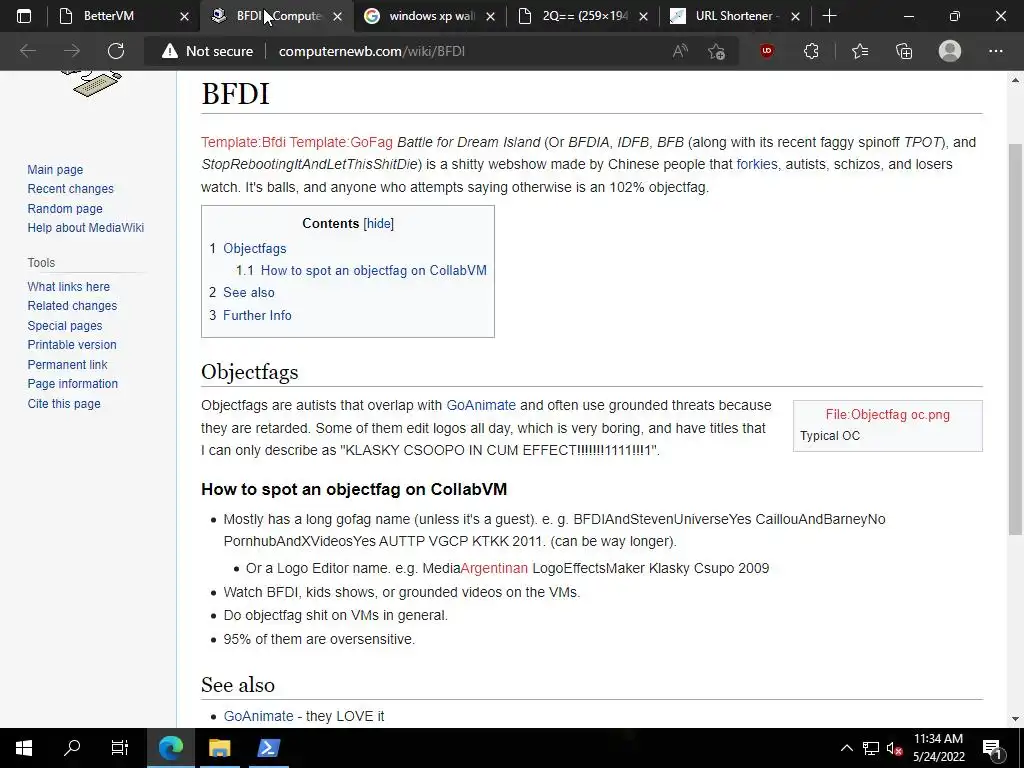Image resolution: width=1024 pixels, height=768 pixels.
Task: Switch to the URL Shortener tab
Action: pos(735,16)
